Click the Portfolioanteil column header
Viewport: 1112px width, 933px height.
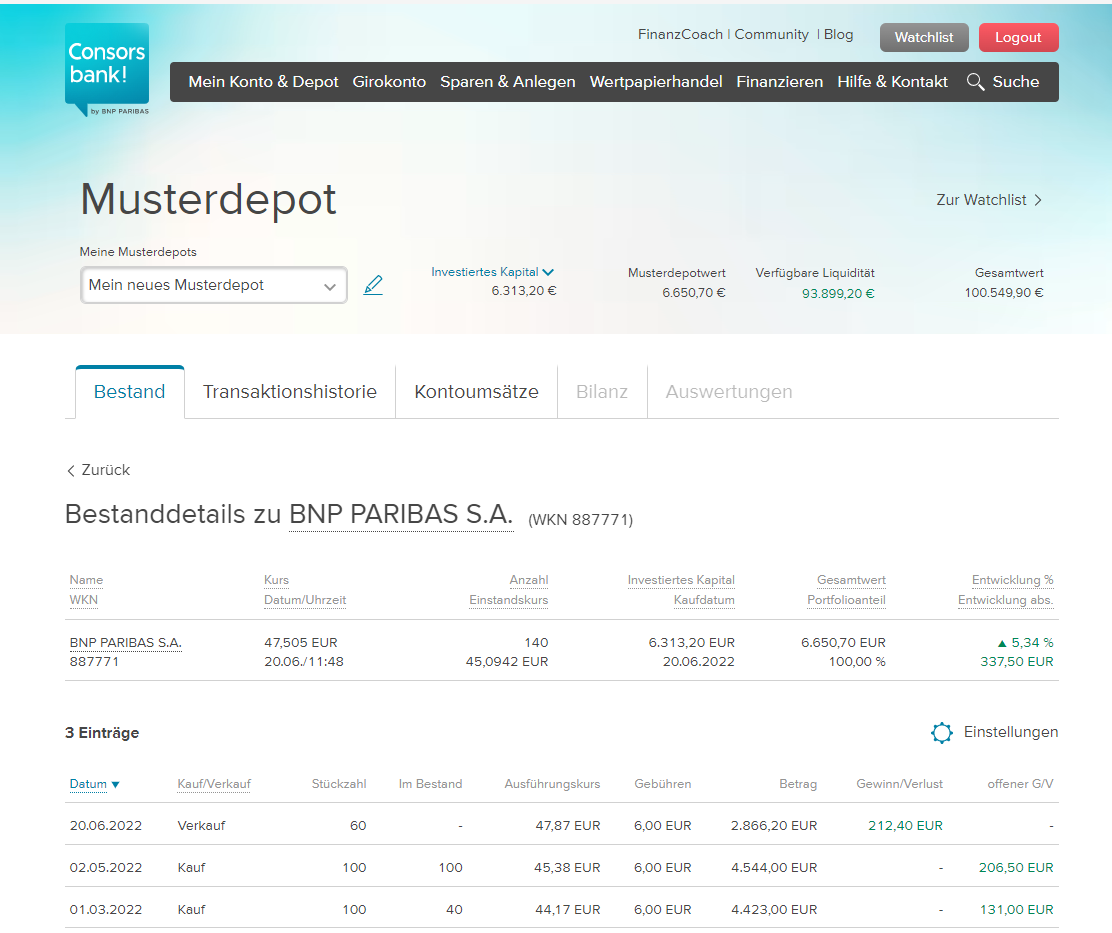[x=846, y=600]
